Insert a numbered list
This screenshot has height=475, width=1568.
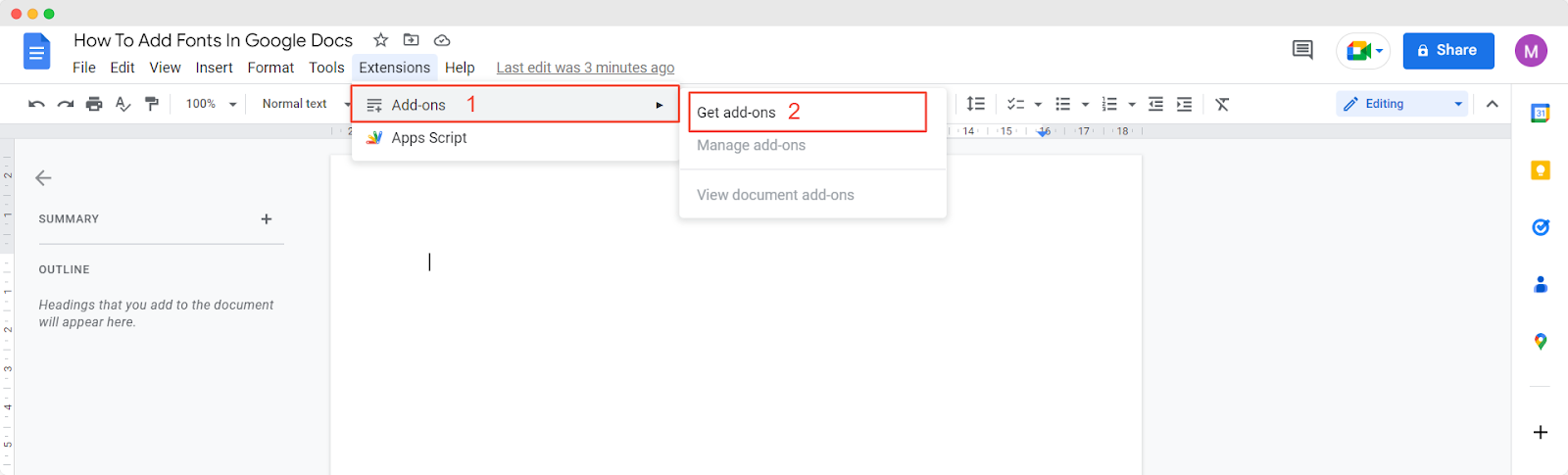(x=1110, y=104)
